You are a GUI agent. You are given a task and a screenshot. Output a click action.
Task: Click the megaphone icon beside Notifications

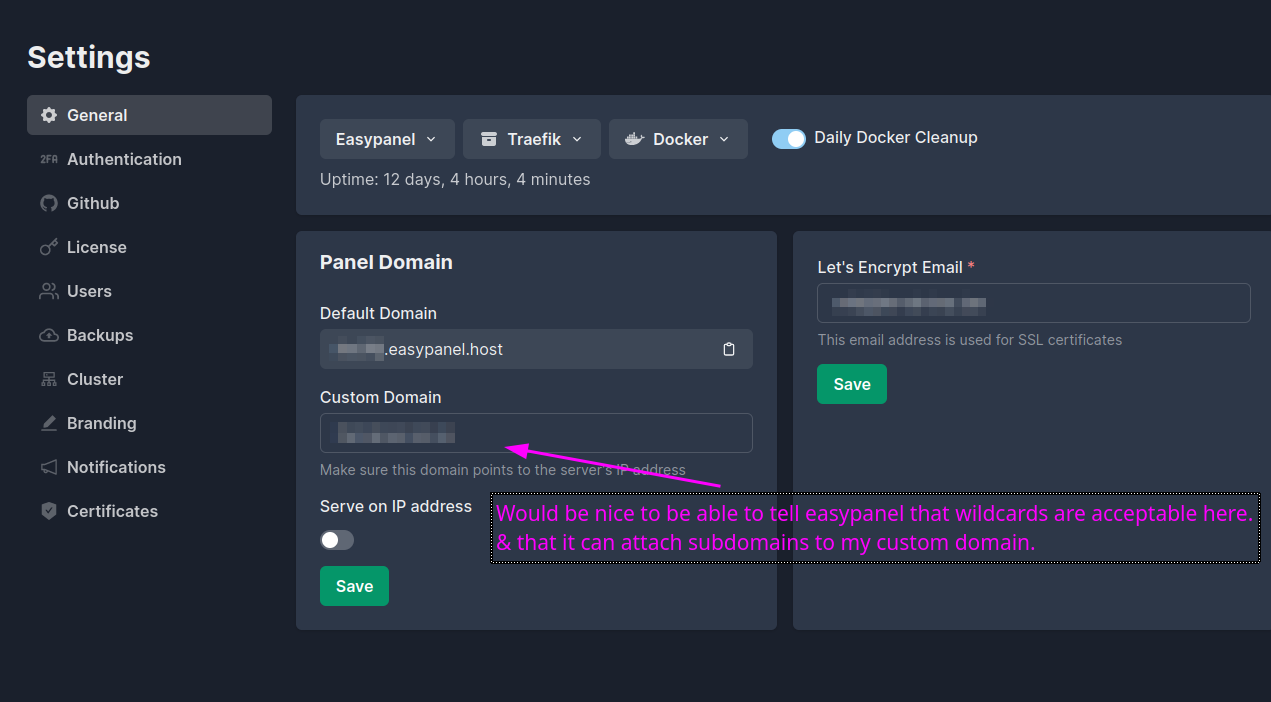[x=49, y=467]
